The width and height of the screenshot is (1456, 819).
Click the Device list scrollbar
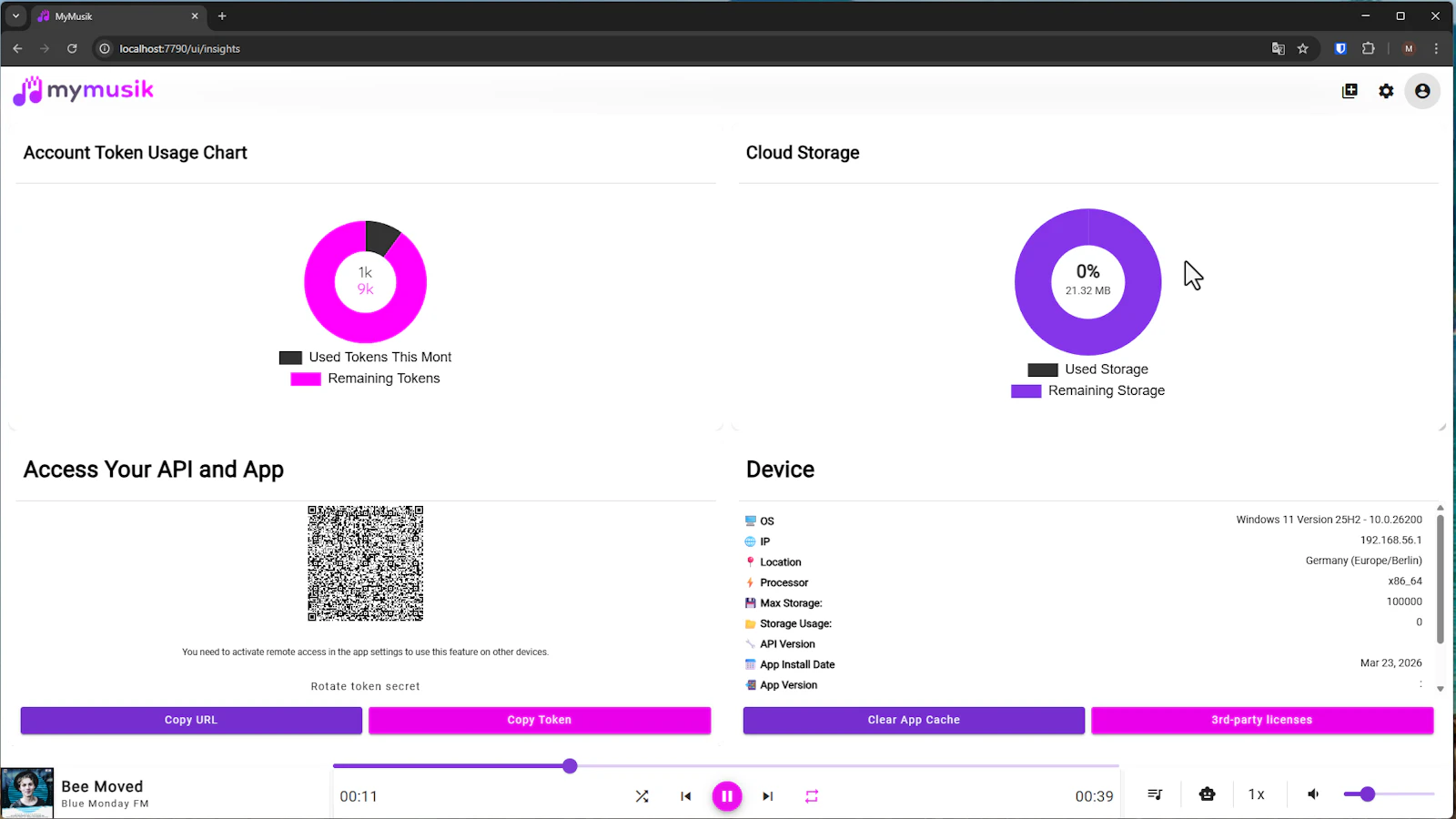(1441, 579)
